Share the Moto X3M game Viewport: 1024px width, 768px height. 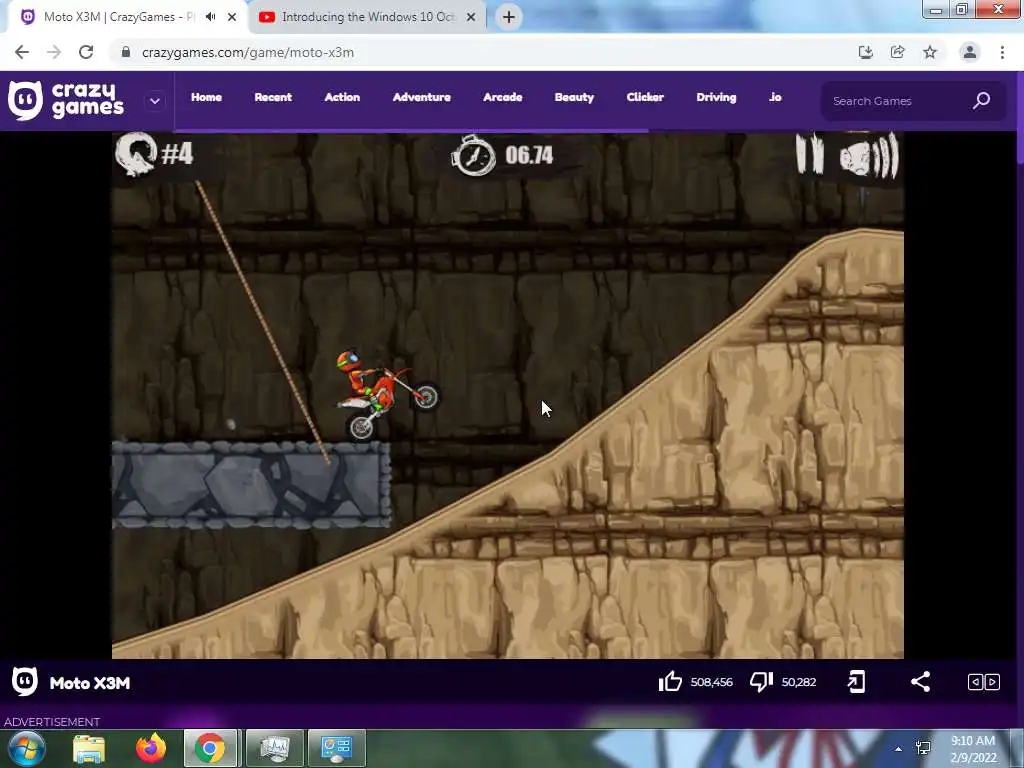coord(921,682)
